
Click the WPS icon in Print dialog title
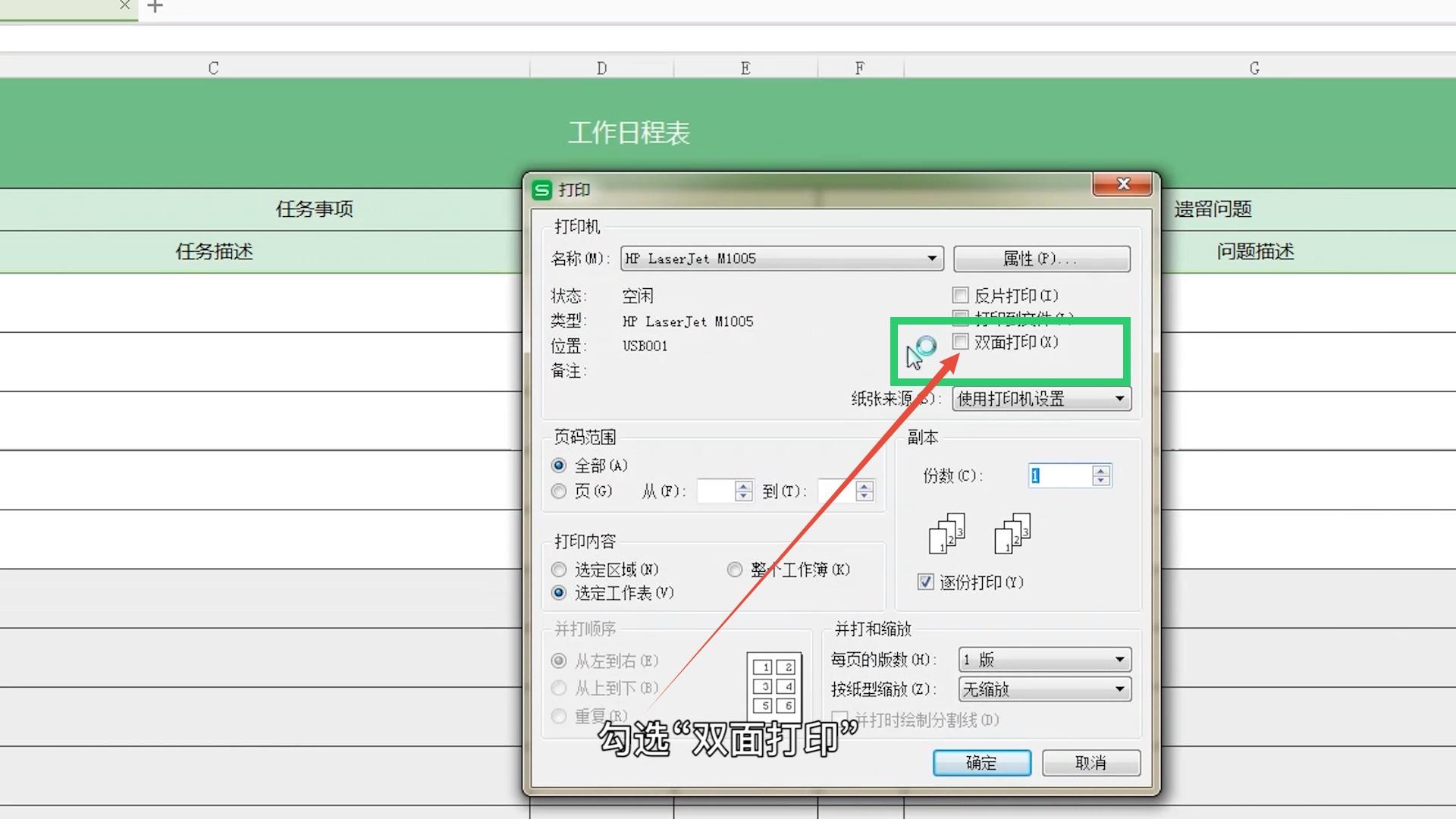tap(541, 190)
